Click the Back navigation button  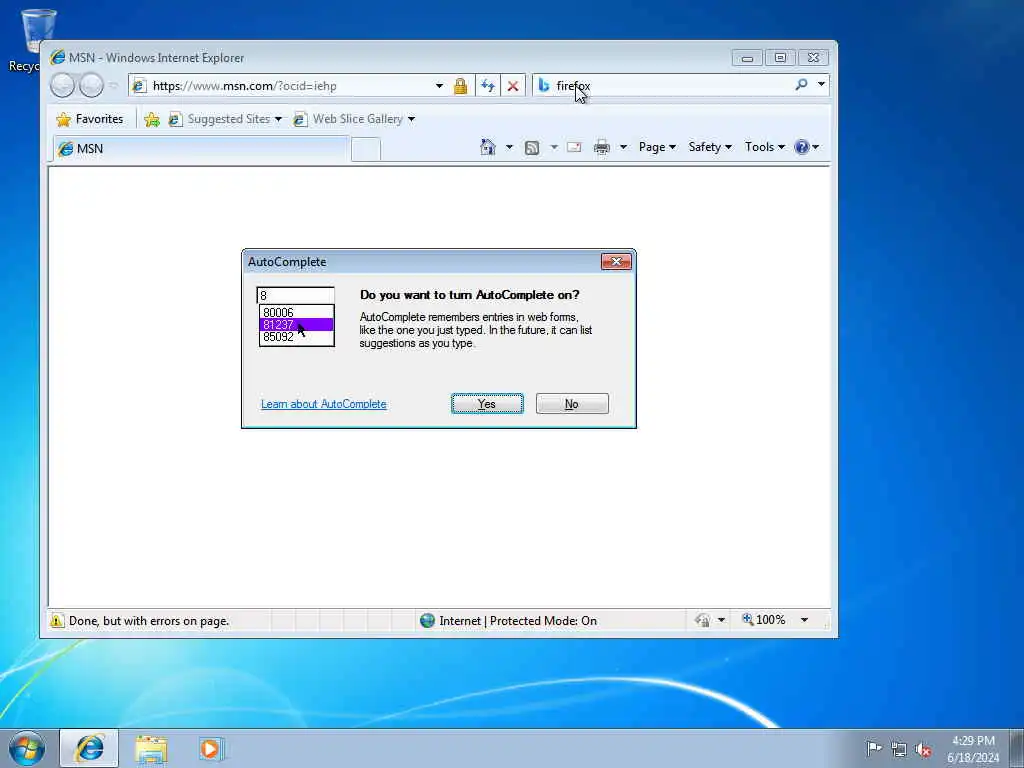pos(63,86)
